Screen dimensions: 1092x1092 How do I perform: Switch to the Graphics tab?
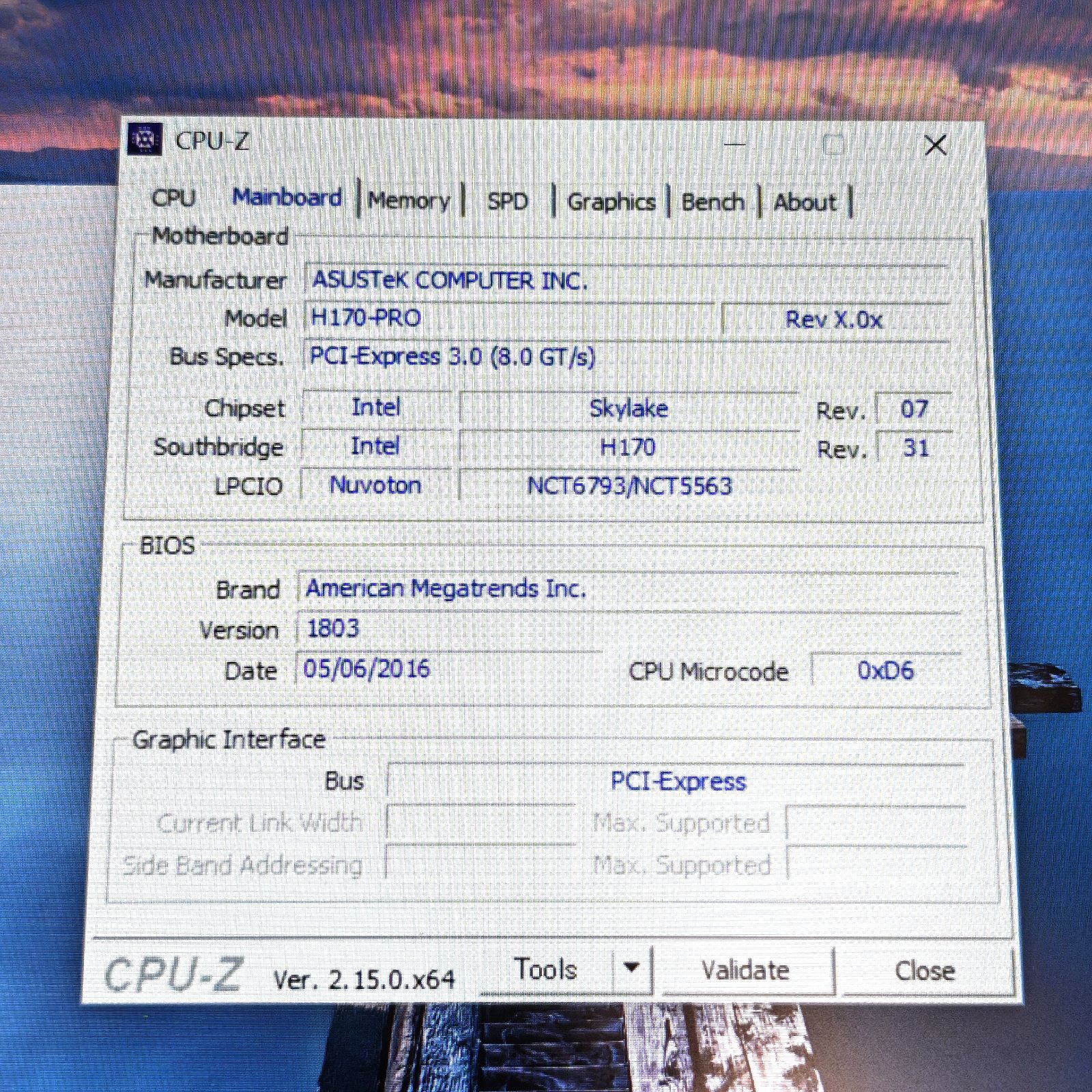[x=611, y=202]
